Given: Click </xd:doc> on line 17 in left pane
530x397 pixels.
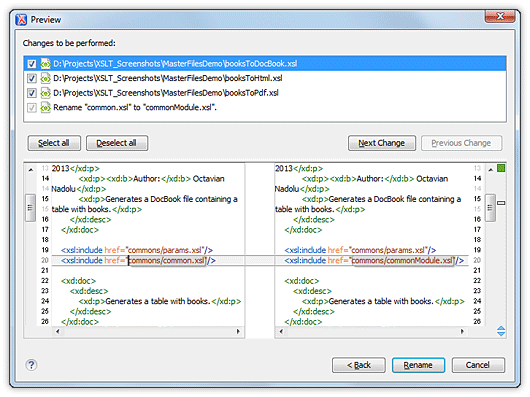Looking at the screenshot, I should point(80,230).
